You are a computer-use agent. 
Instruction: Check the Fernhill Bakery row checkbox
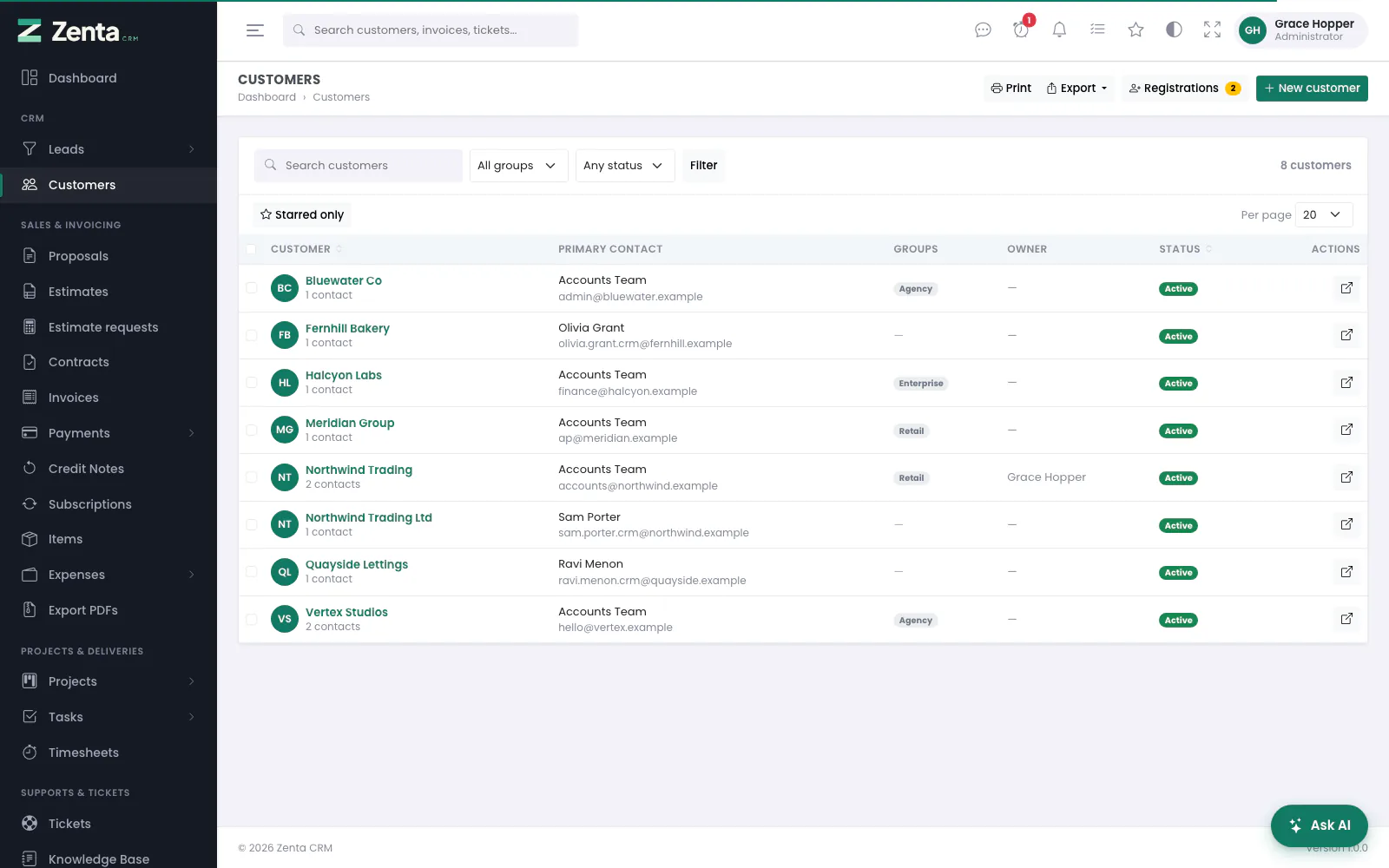click(251, 335)
